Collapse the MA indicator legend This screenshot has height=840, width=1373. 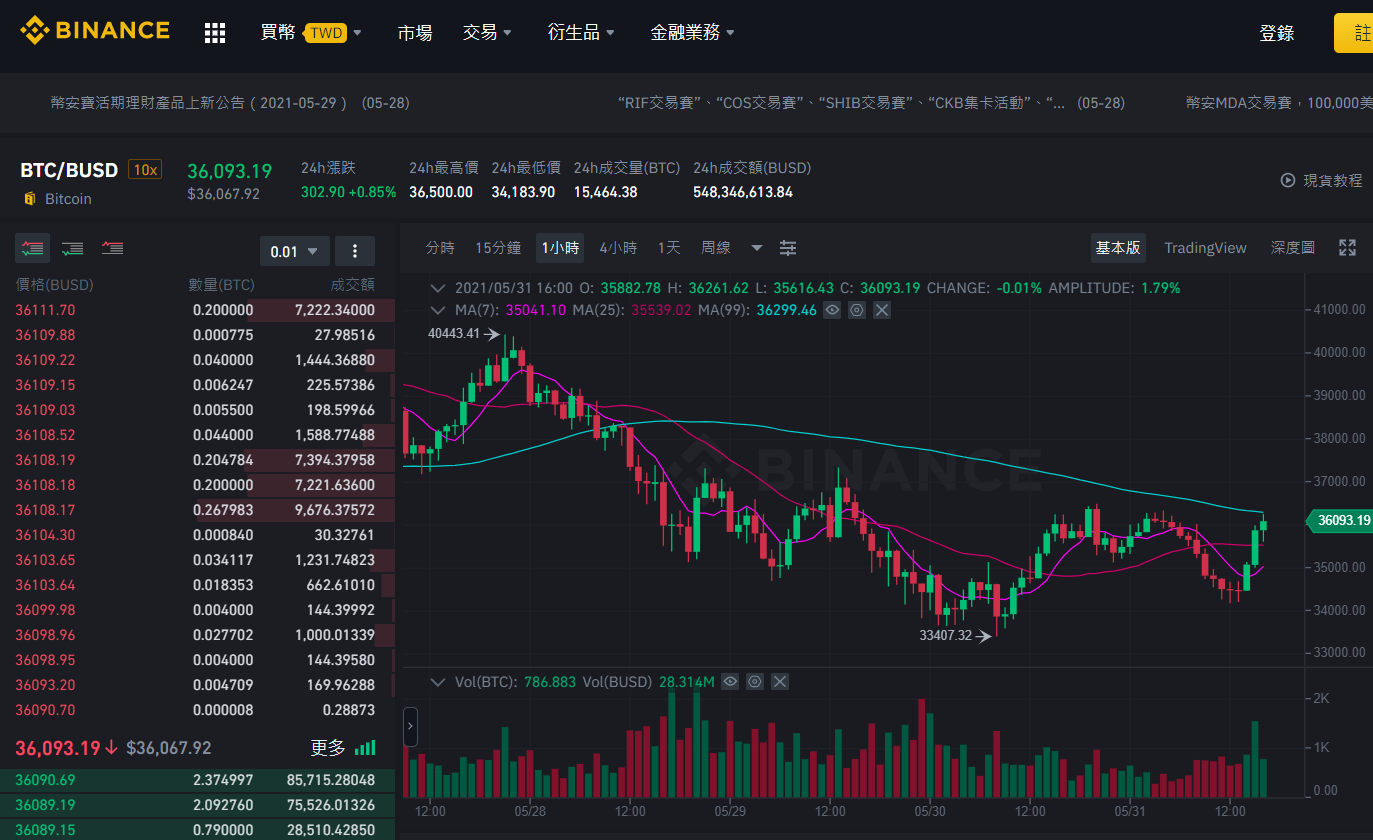[437, 310]
